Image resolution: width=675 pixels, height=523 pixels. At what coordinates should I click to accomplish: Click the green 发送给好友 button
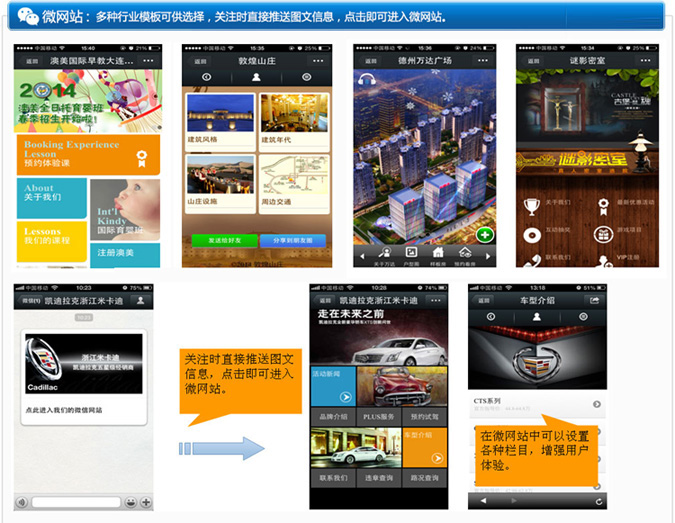(224, 240)
